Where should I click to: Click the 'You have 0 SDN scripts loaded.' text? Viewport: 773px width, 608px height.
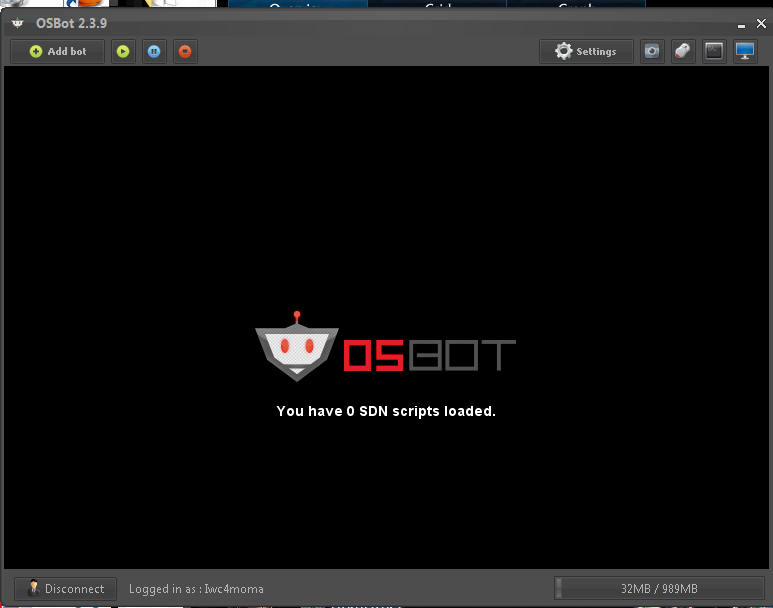tap(386, 411)
